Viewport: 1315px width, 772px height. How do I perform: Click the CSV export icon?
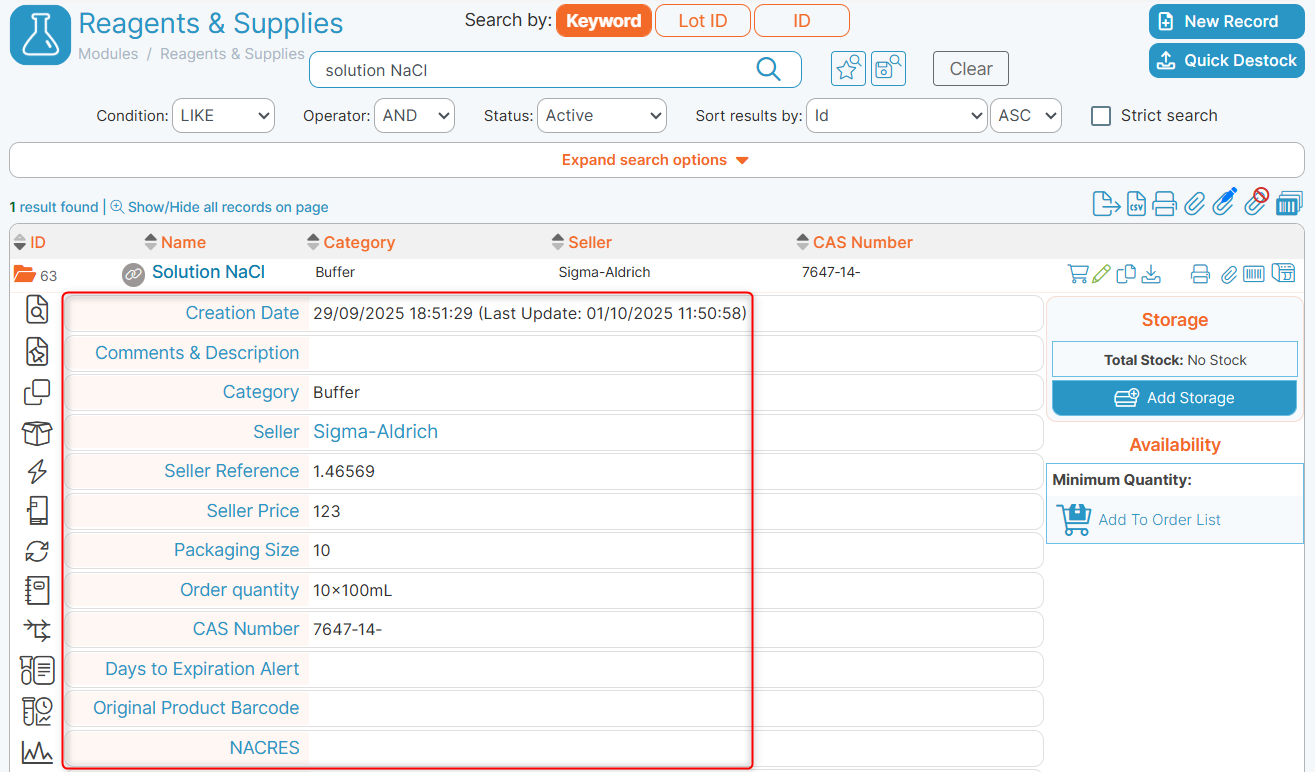[x=1136, y=204]
